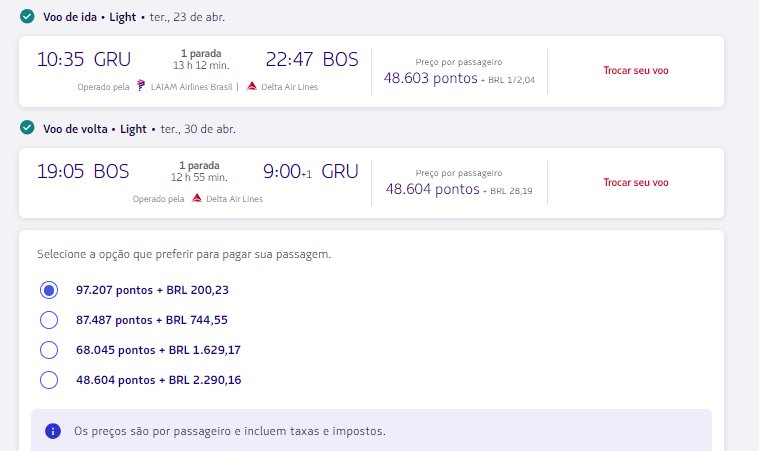Click the prices-include-taxes information banner
The height and width of the screenshot is (451, 759).
click(371, 431)
